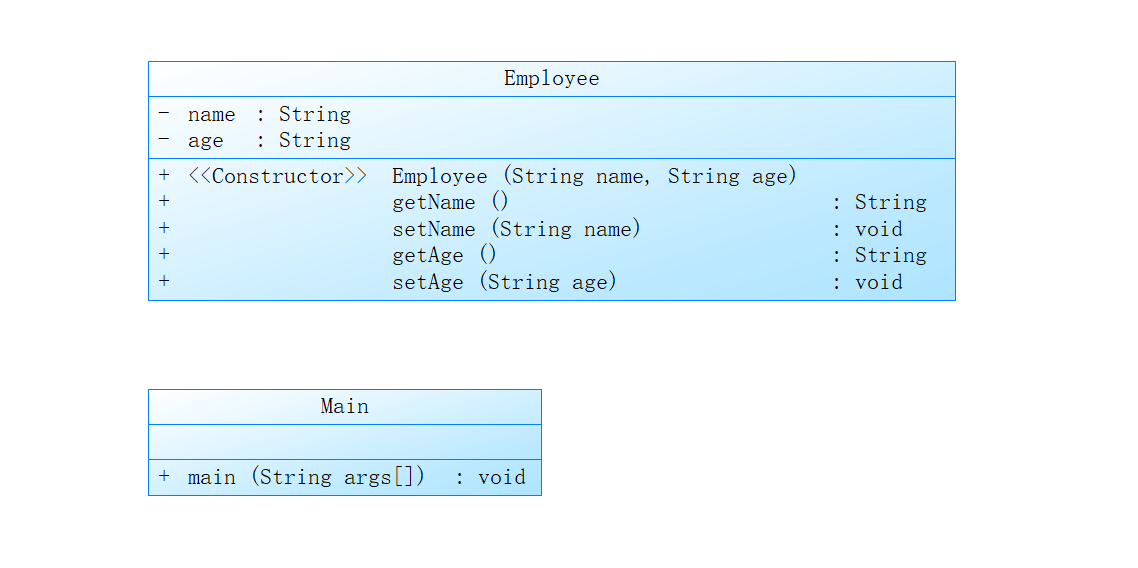Select the Main class title

pyautogui.click(x=344, y=407)
